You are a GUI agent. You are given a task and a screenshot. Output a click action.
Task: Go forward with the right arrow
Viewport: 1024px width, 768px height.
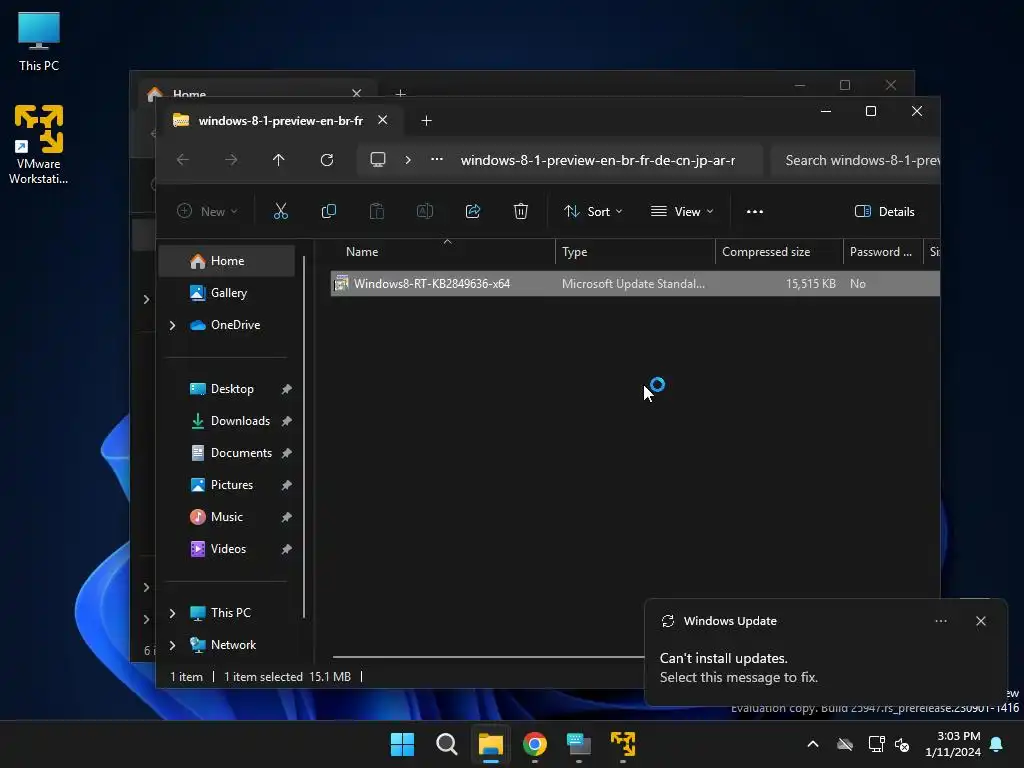tap(231, 160)
